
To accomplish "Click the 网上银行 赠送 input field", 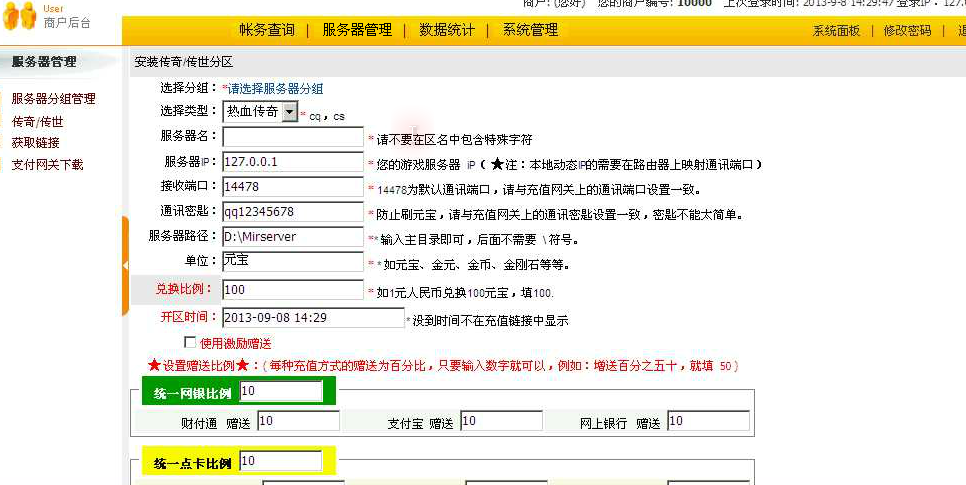I will (x=708, y=421).
